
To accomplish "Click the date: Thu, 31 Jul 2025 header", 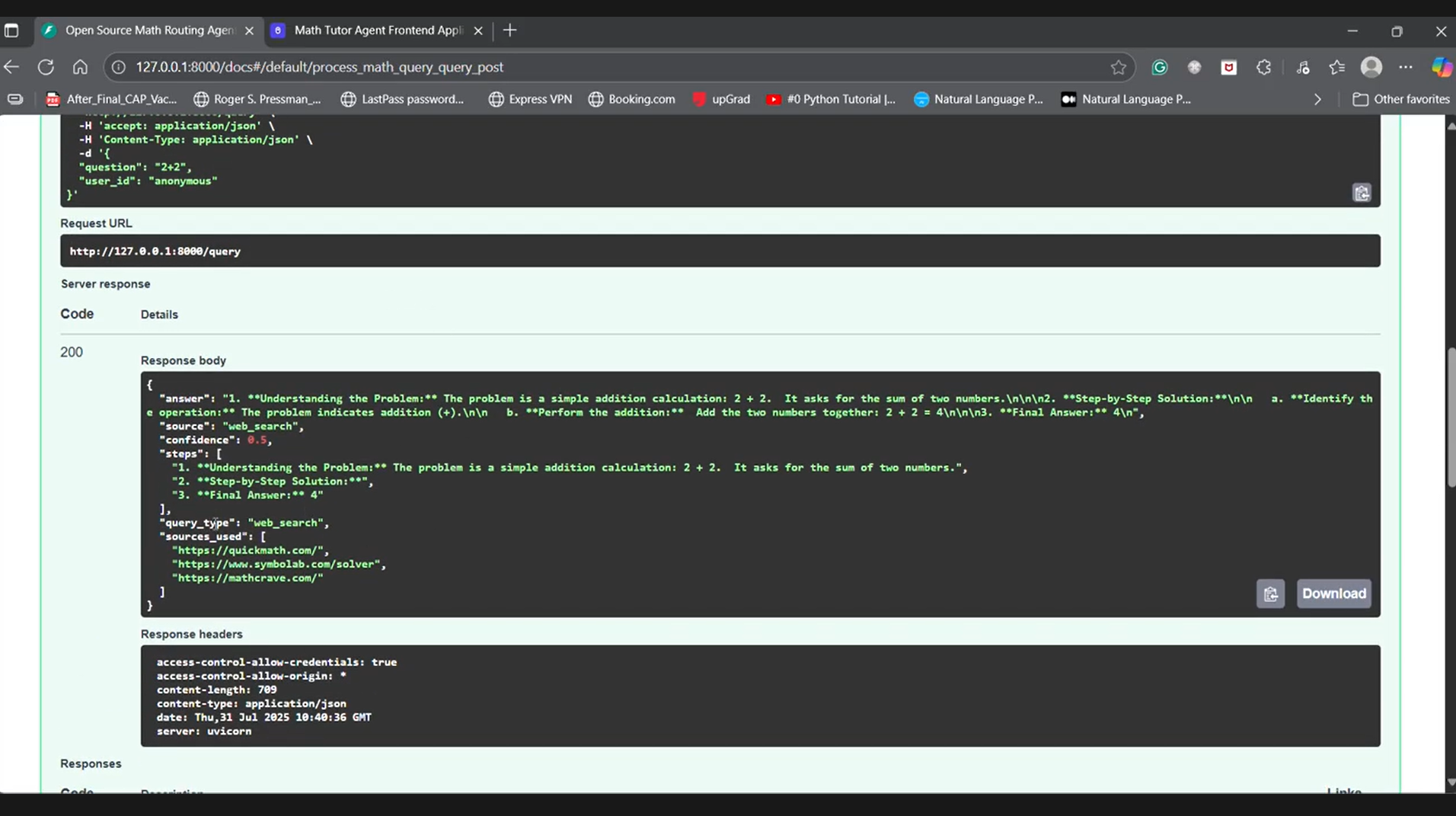I will 264,718.
